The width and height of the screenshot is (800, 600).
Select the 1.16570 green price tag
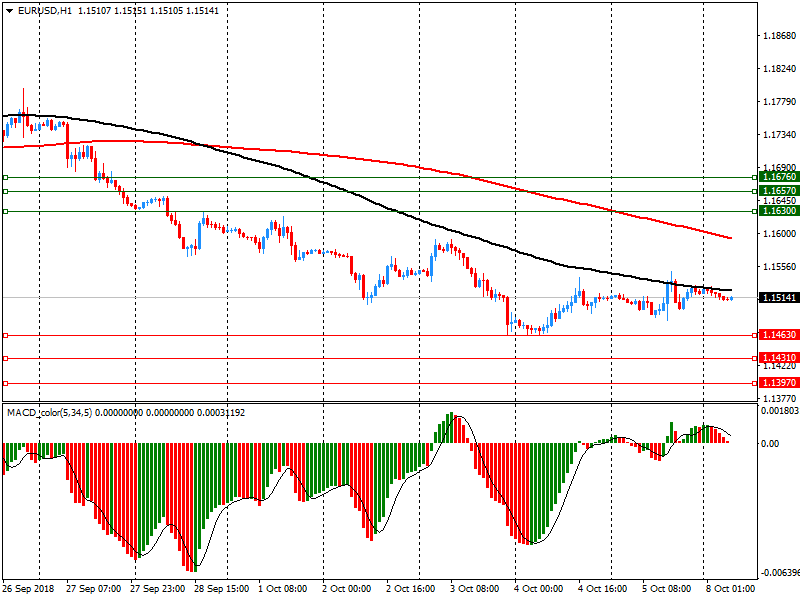click(x=777, y=190)
